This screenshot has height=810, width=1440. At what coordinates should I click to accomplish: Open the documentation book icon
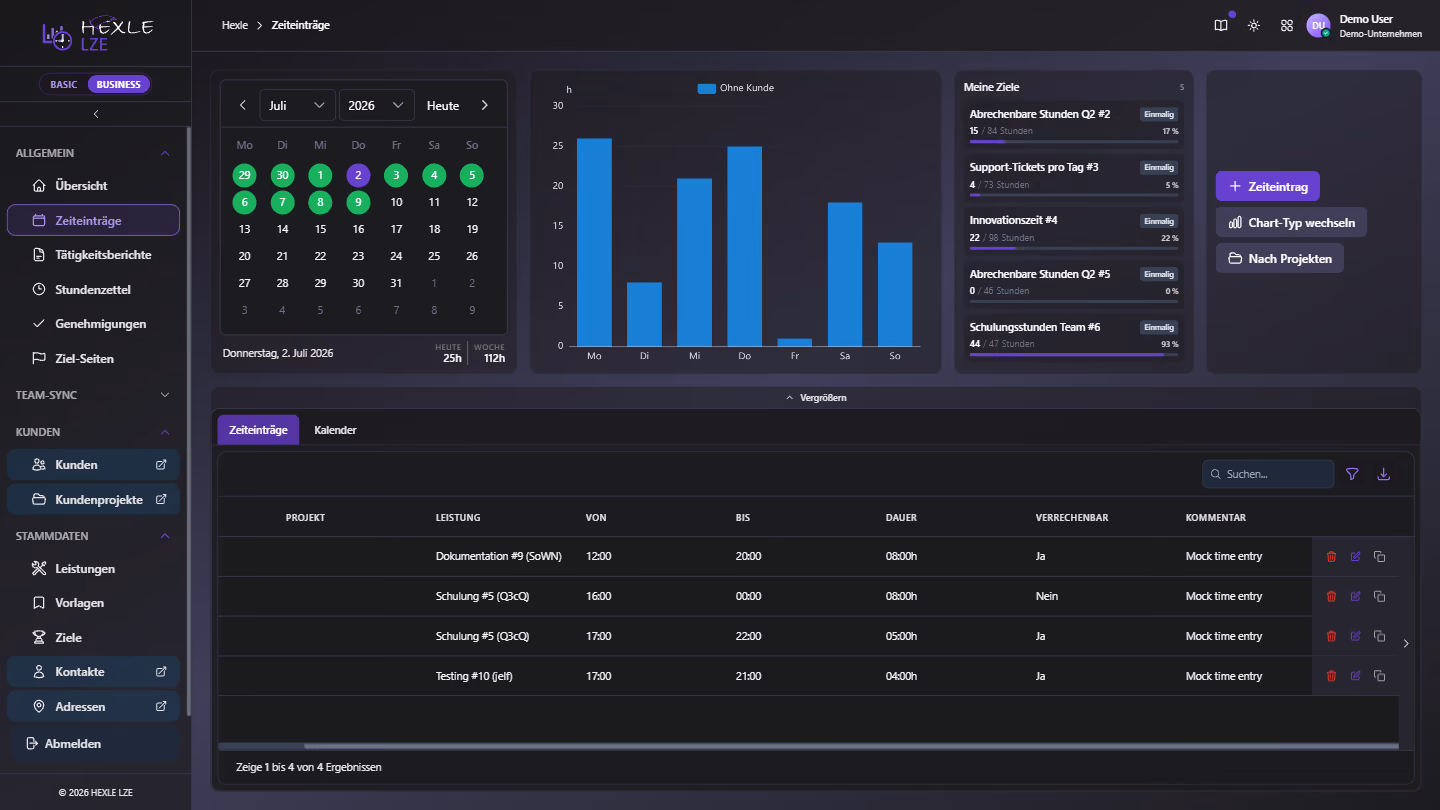1221,25
